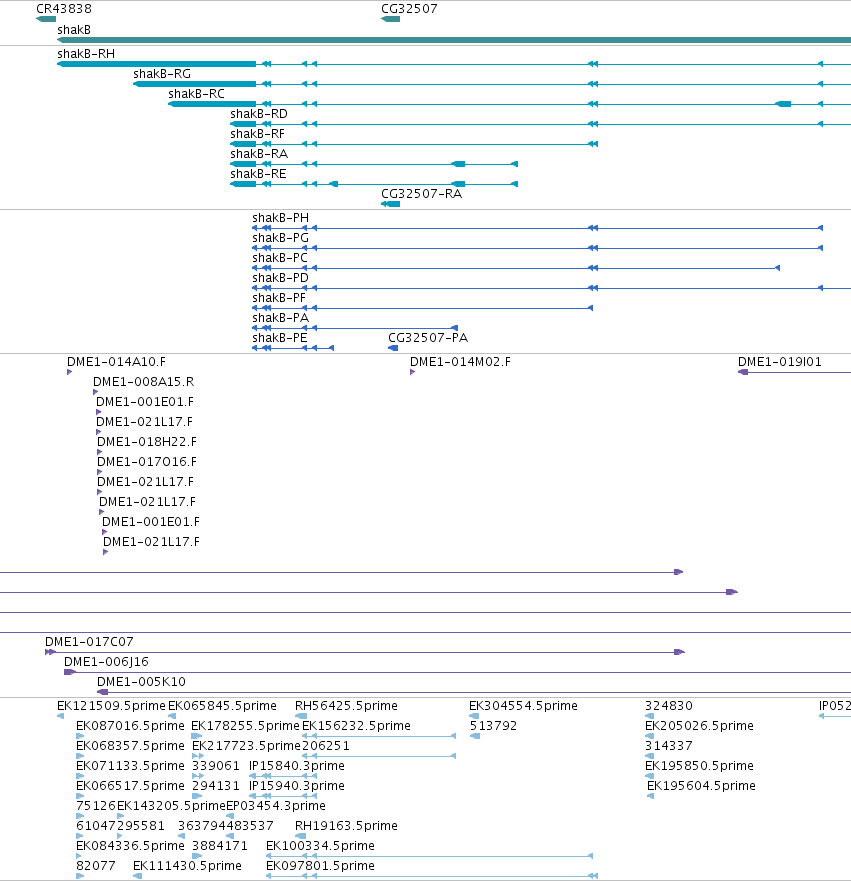Click the RH19163.5prime EST label

346,826
